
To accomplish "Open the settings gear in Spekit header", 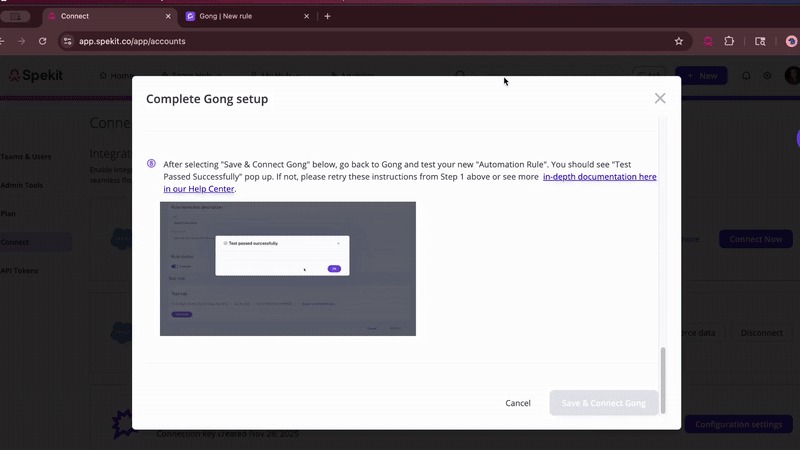I will [x=768, y=76].
